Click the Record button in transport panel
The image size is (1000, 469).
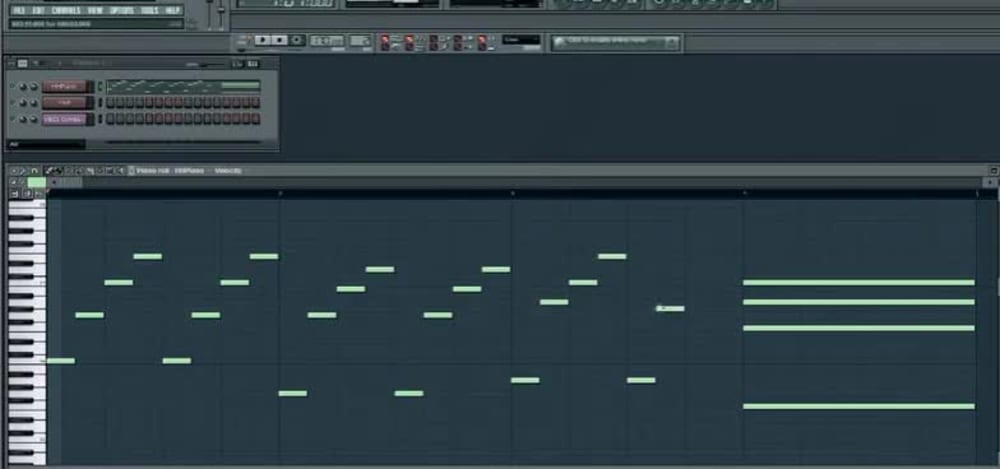297,40
